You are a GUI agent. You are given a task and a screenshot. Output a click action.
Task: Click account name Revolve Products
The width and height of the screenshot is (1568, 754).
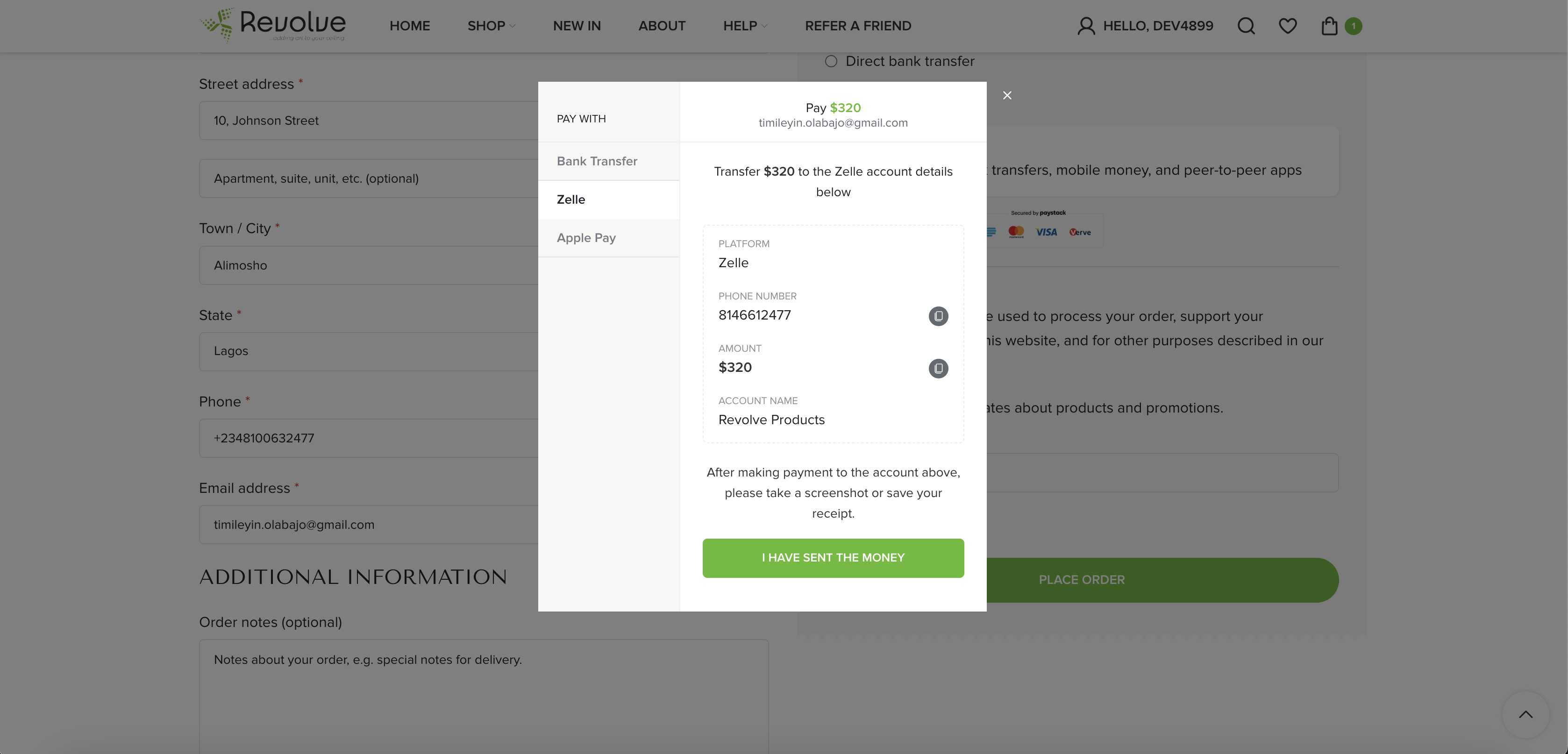pos(771,420)
